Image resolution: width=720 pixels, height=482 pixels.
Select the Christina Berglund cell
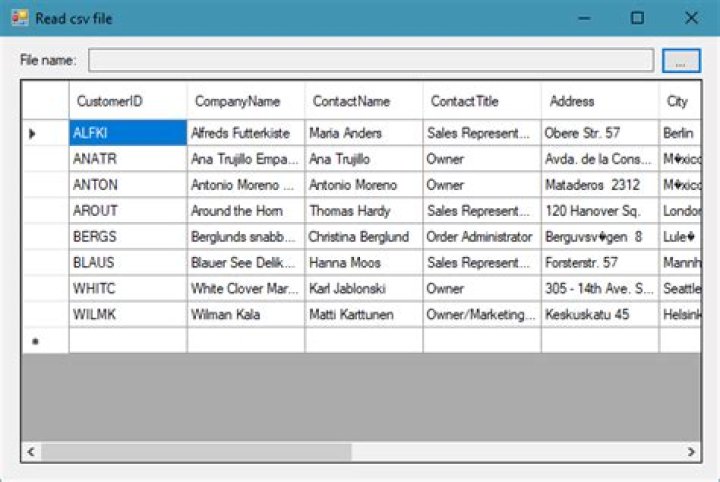coord(364,236)
